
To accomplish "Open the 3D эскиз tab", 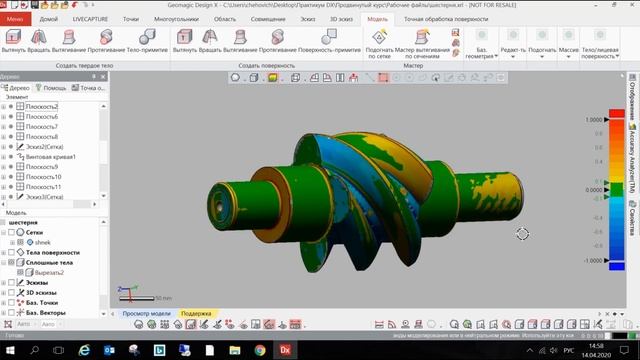I will (341, 19).
